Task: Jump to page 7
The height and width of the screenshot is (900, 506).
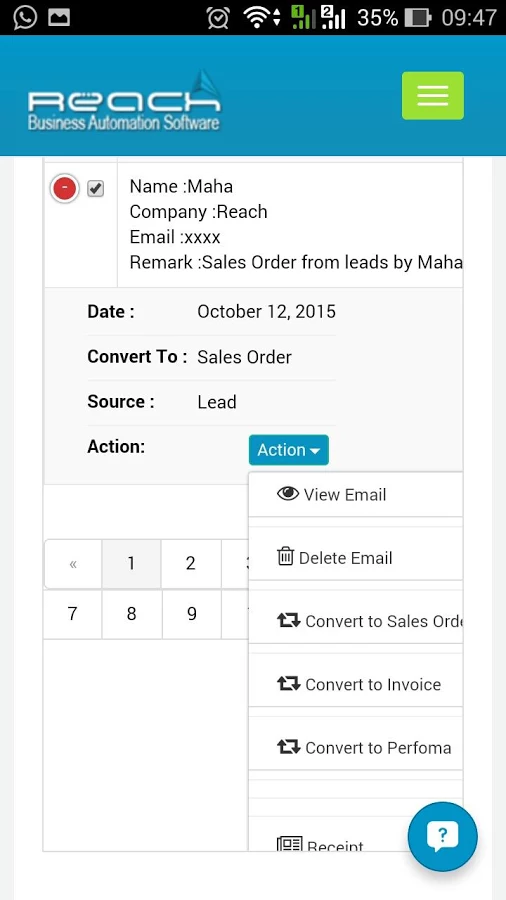Action: tap(72, 614)
